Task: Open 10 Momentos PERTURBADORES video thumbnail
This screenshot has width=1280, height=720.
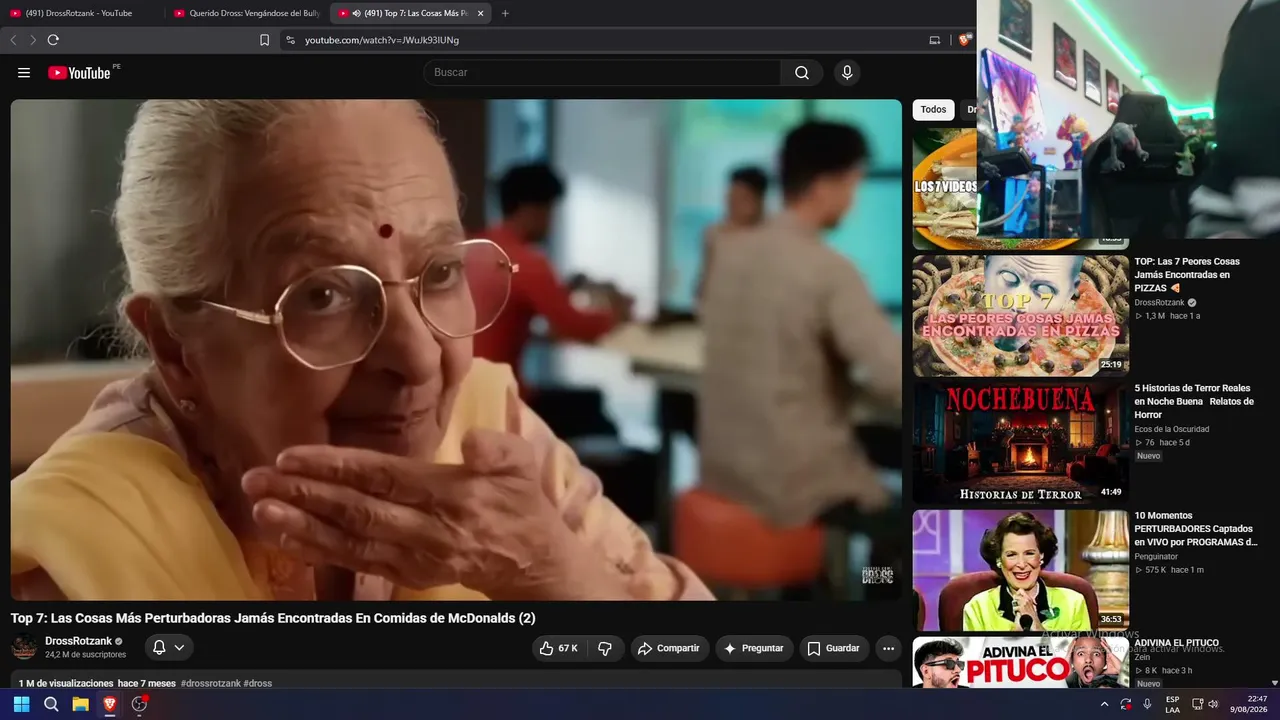Action: tap(1020, 570)
